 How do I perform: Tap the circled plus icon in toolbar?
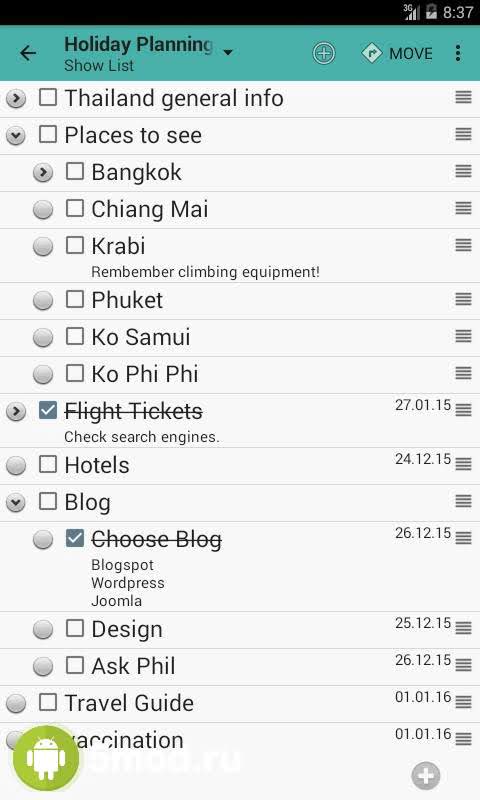click(324, 53)
